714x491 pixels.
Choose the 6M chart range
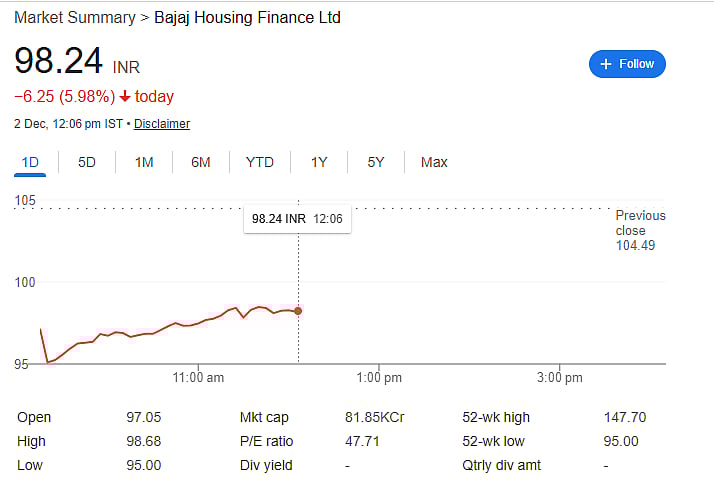pyautogui.click(x=201, y=162)
